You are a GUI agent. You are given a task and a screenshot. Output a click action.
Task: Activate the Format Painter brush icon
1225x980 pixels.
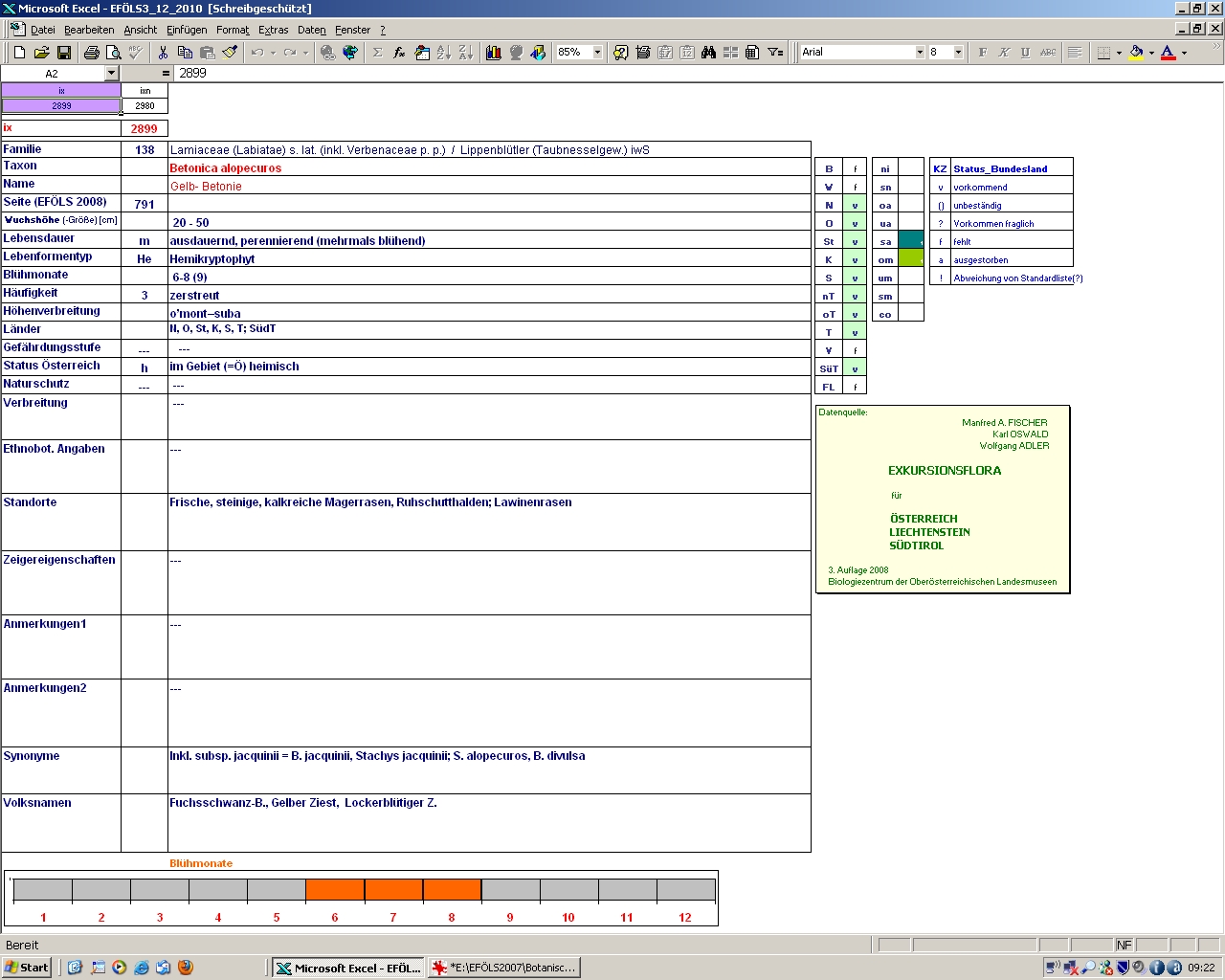click(x=229, y=53)
